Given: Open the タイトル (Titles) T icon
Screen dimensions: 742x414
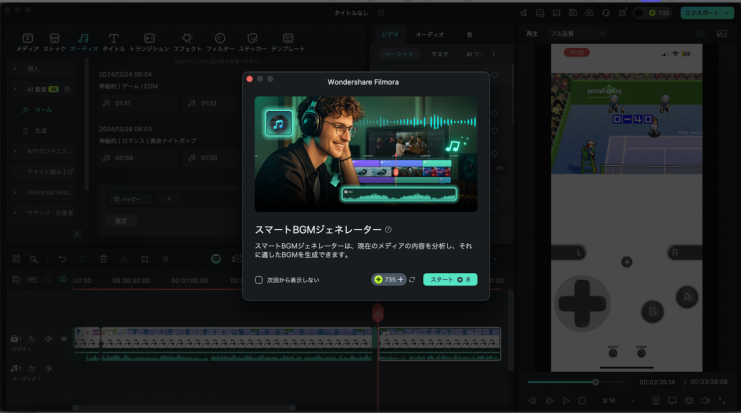Looking at the screenshot, I should coord(114,38).
